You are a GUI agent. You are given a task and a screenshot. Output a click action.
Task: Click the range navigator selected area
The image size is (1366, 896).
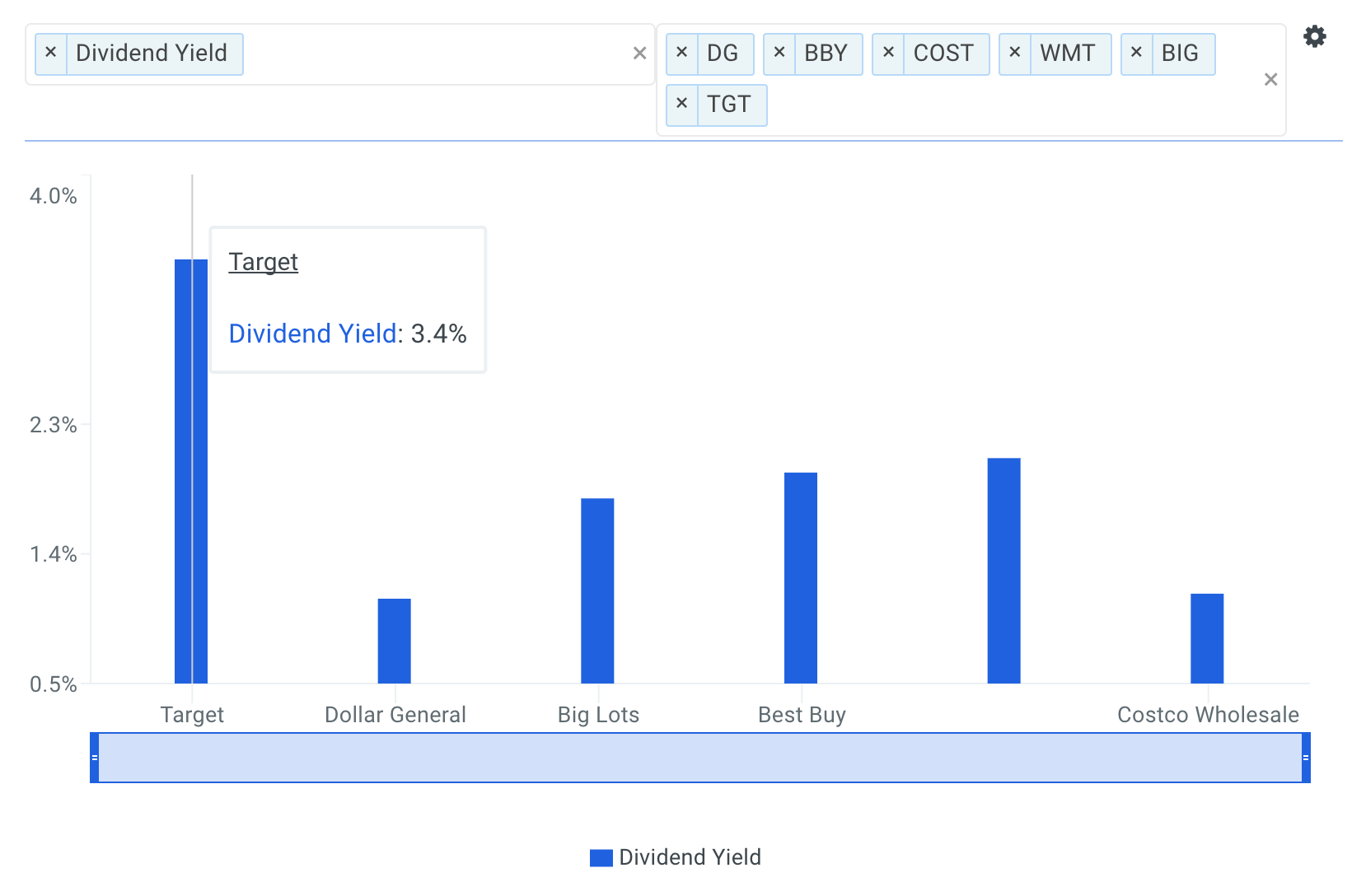click(x=700, y=758)
